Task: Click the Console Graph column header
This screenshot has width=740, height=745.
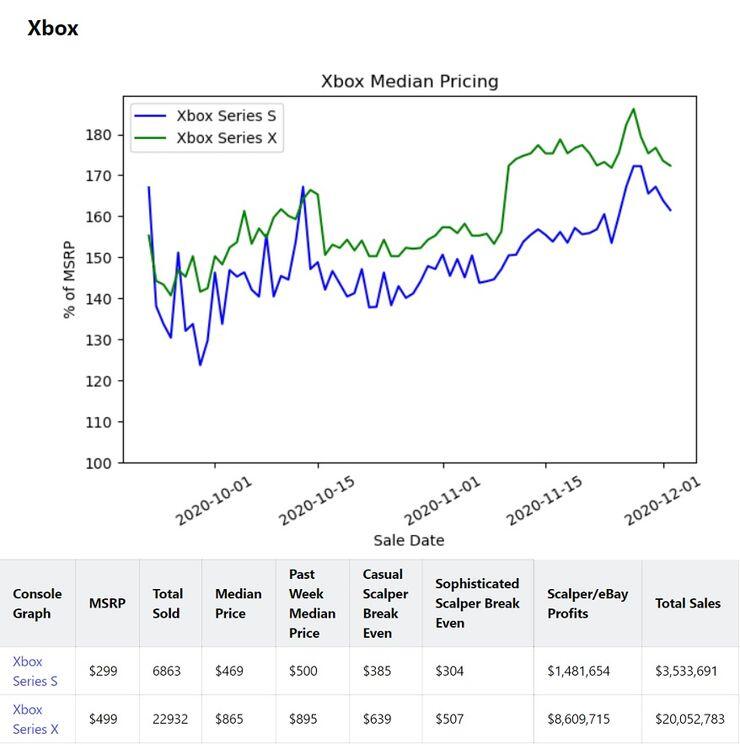Action: tap(37, 603)
